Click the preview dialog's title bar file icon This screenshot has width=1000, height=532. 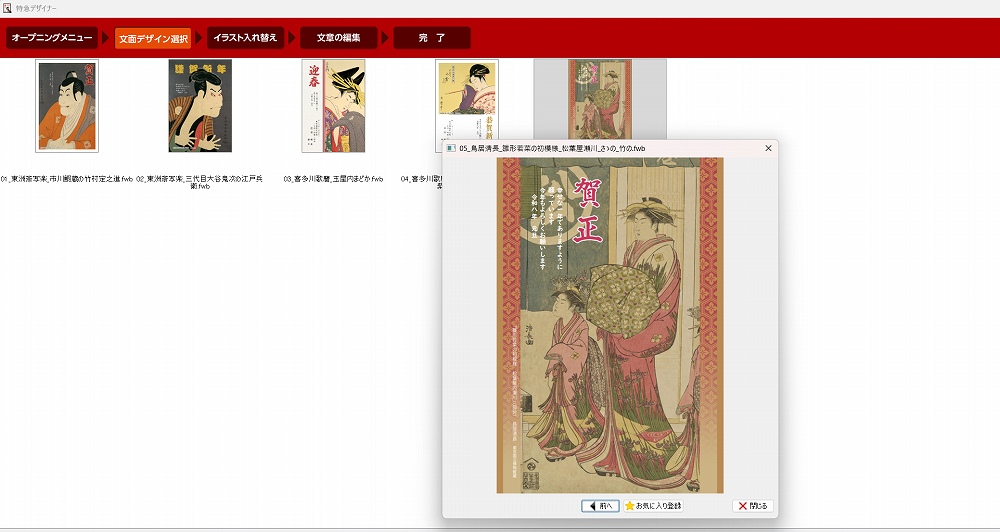(x=451, y=148)
